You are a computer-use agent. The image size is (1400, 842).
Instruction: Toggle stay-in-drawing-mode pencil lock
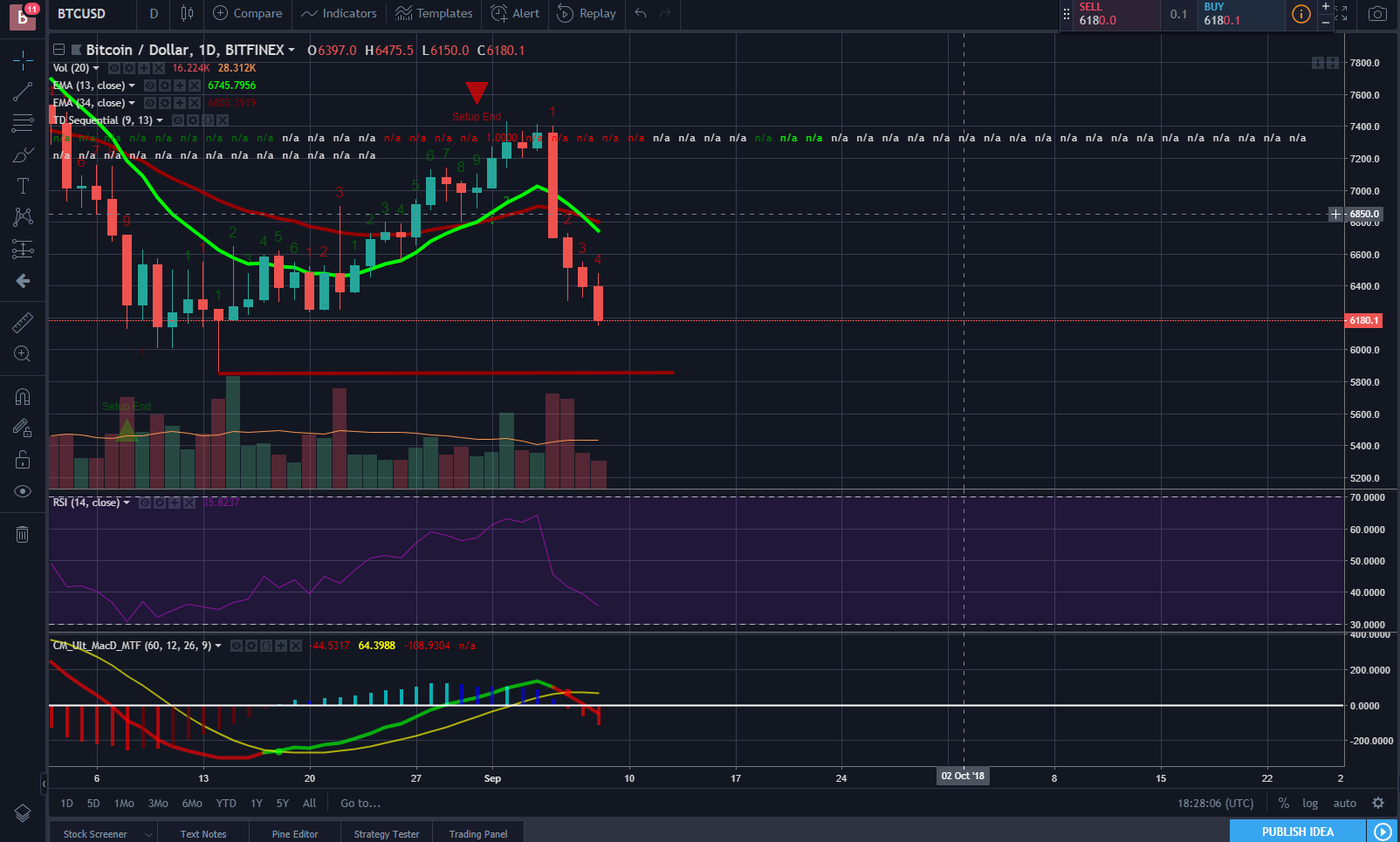(x=23, y=428)
